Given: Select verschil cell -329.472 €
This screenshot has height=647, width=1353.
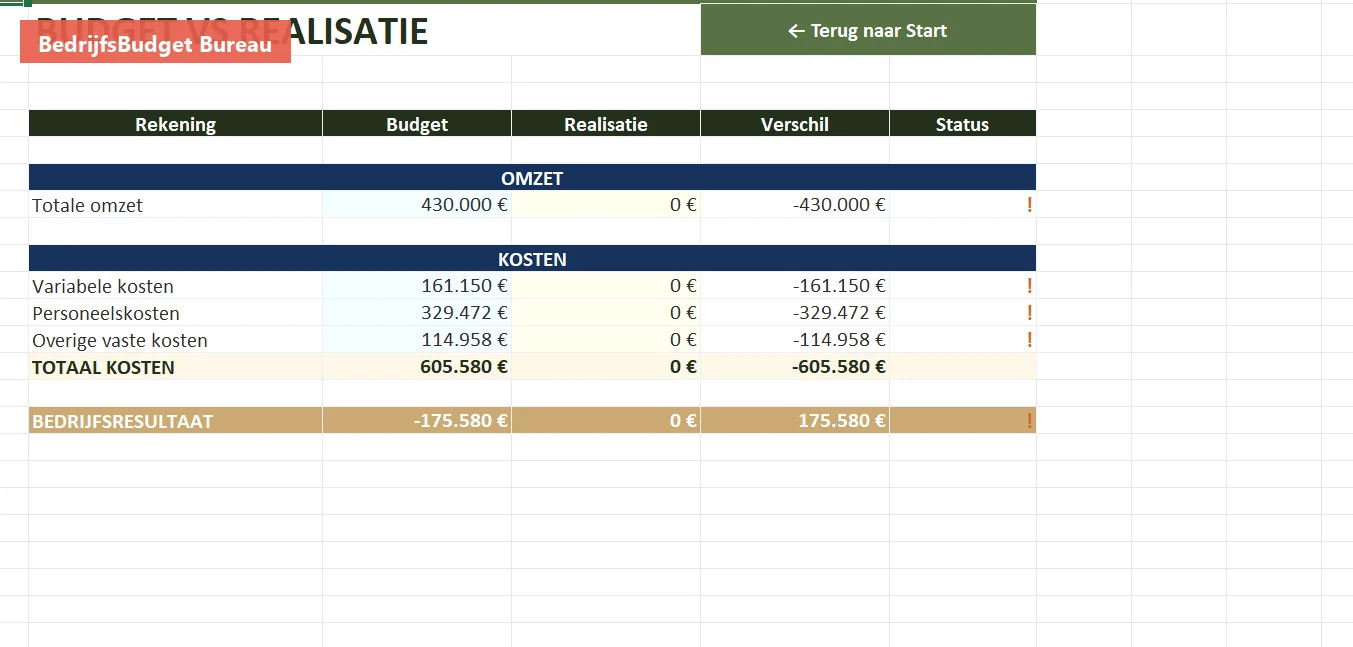Looking at the screenshot, I should [795, 313].
